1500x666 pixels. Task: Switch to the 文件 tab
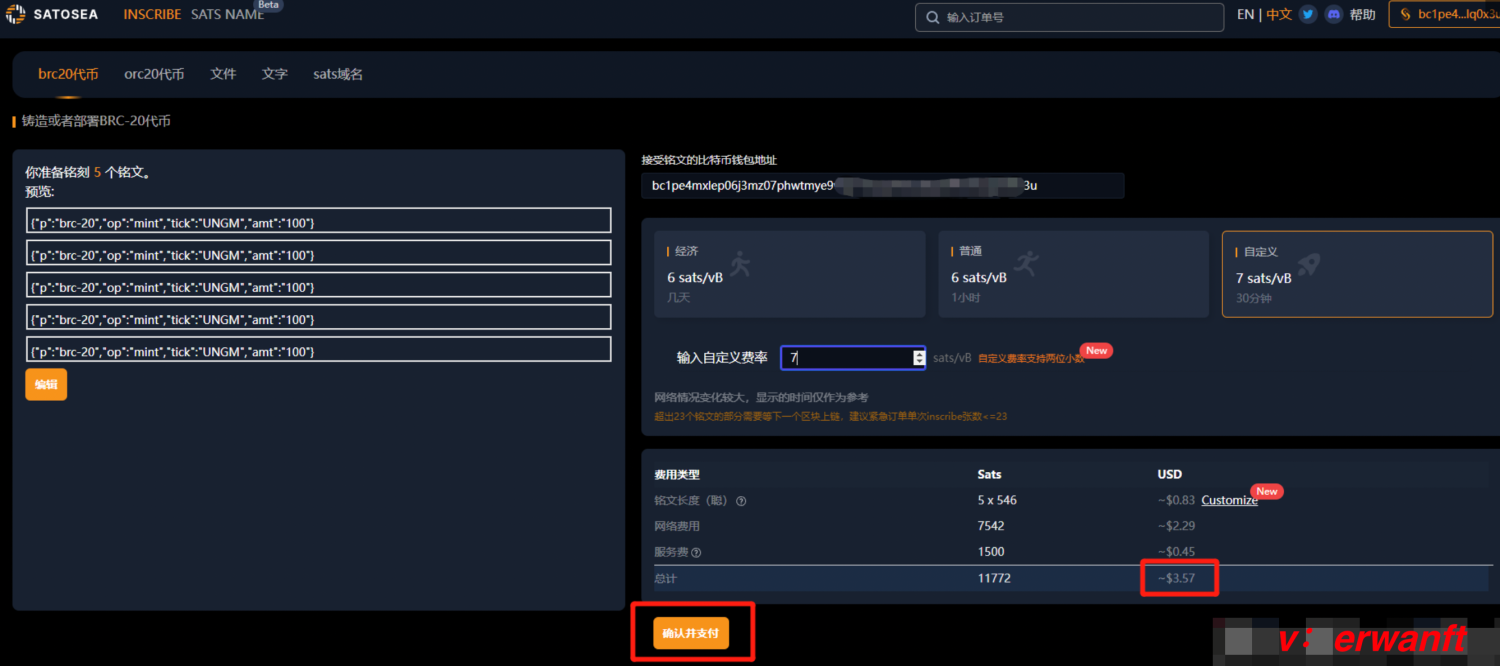coord(223,74)
